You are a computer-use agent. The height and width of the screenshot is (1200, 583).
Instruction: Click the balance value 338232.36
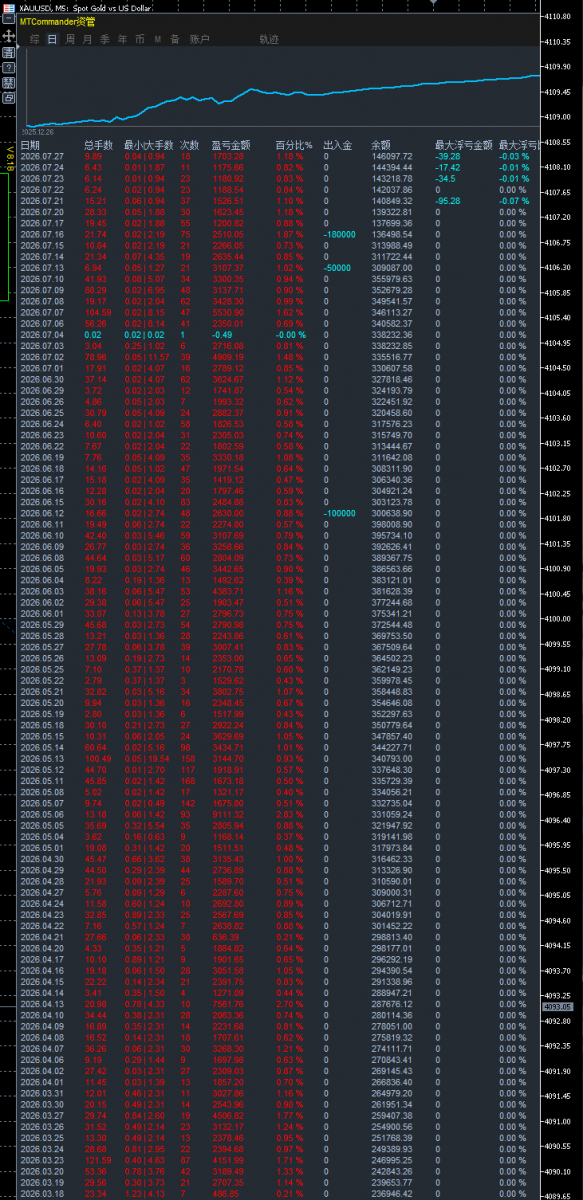(x=392, y=335)
